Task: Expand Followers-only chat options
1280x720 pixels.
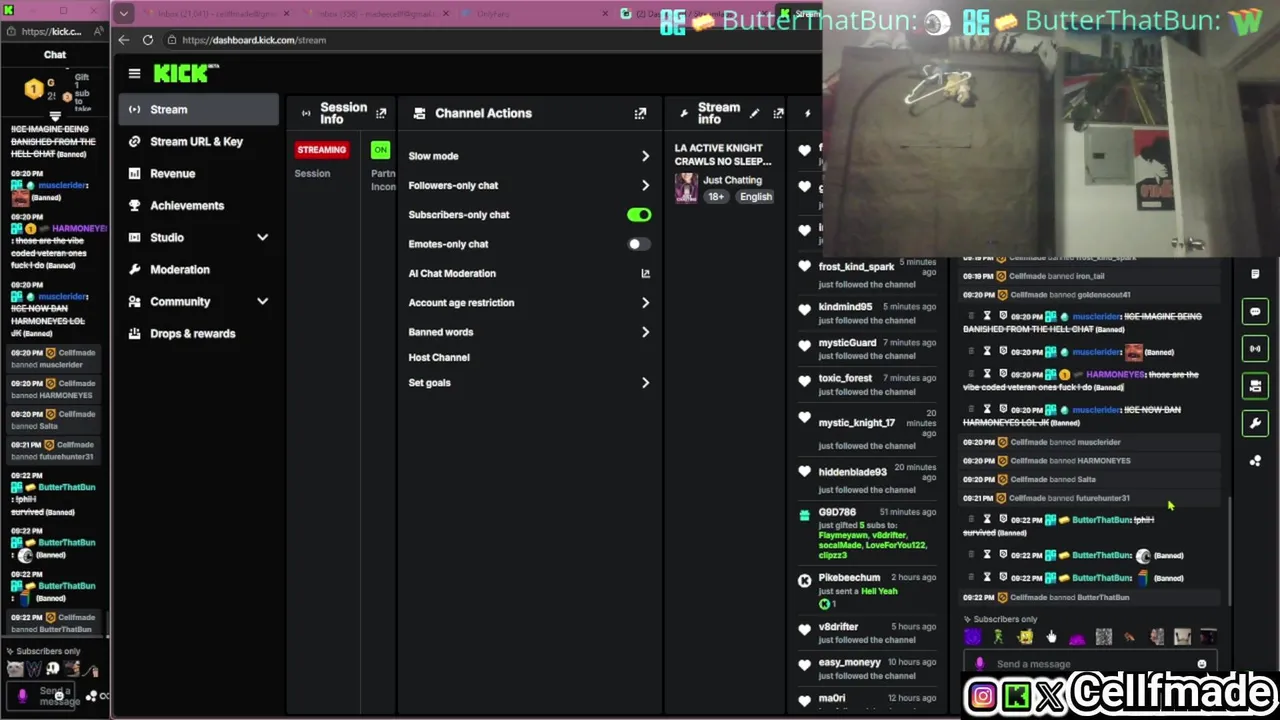Action: [x=645, y=185]
